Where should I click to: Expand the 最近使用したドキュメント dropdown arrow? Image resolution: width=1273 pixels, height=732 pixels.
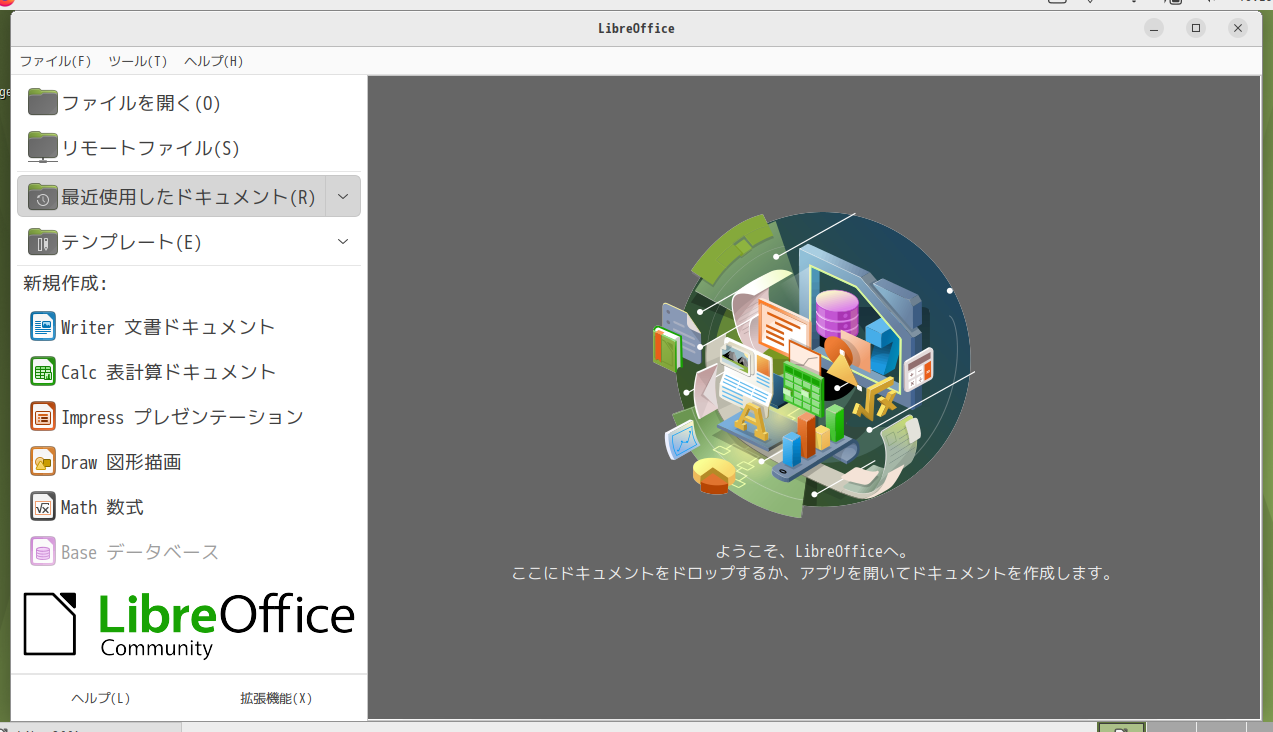coord(343,196)
